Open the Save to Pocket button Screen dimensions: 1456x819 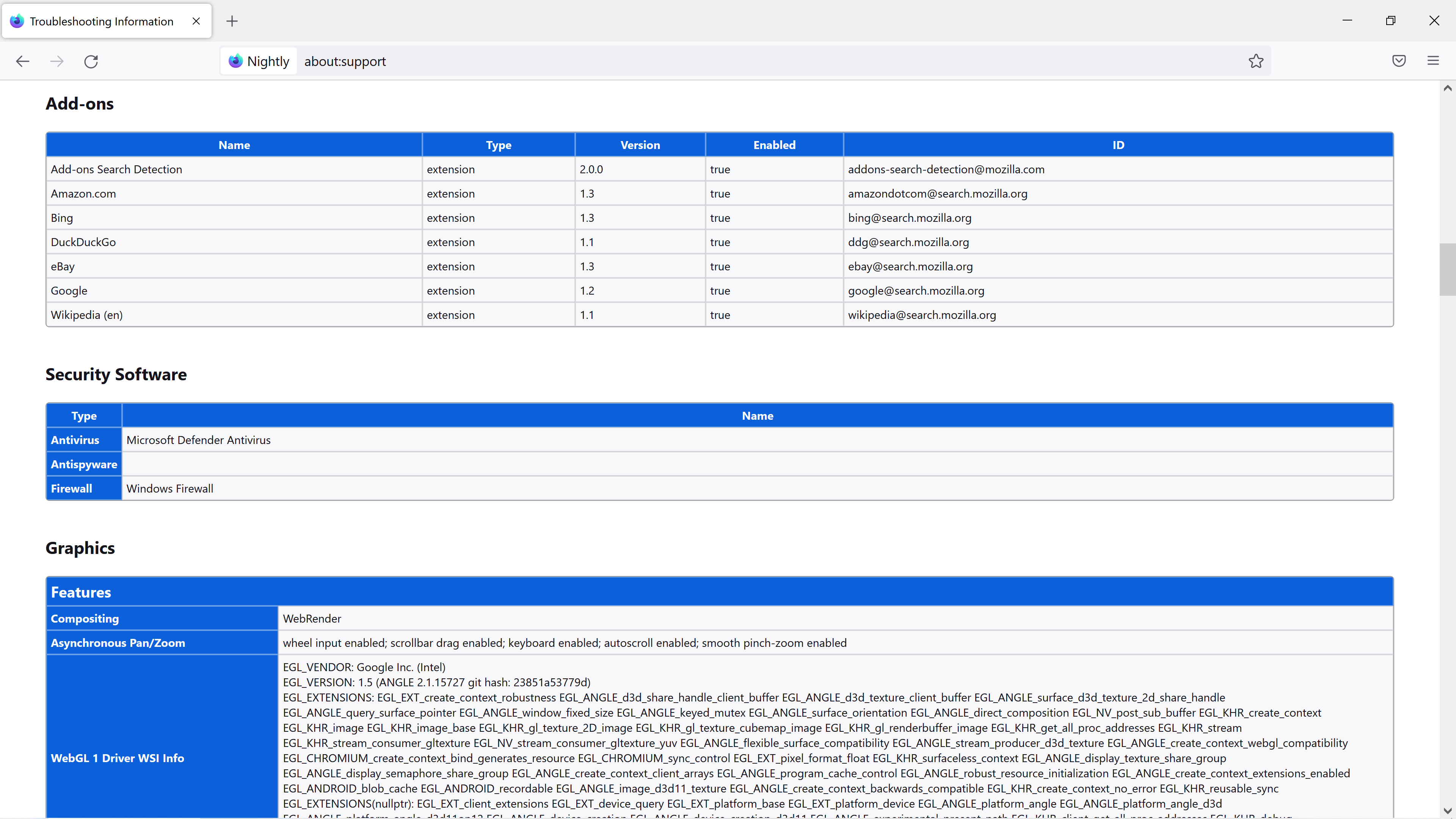click(x=1399, y=61)
